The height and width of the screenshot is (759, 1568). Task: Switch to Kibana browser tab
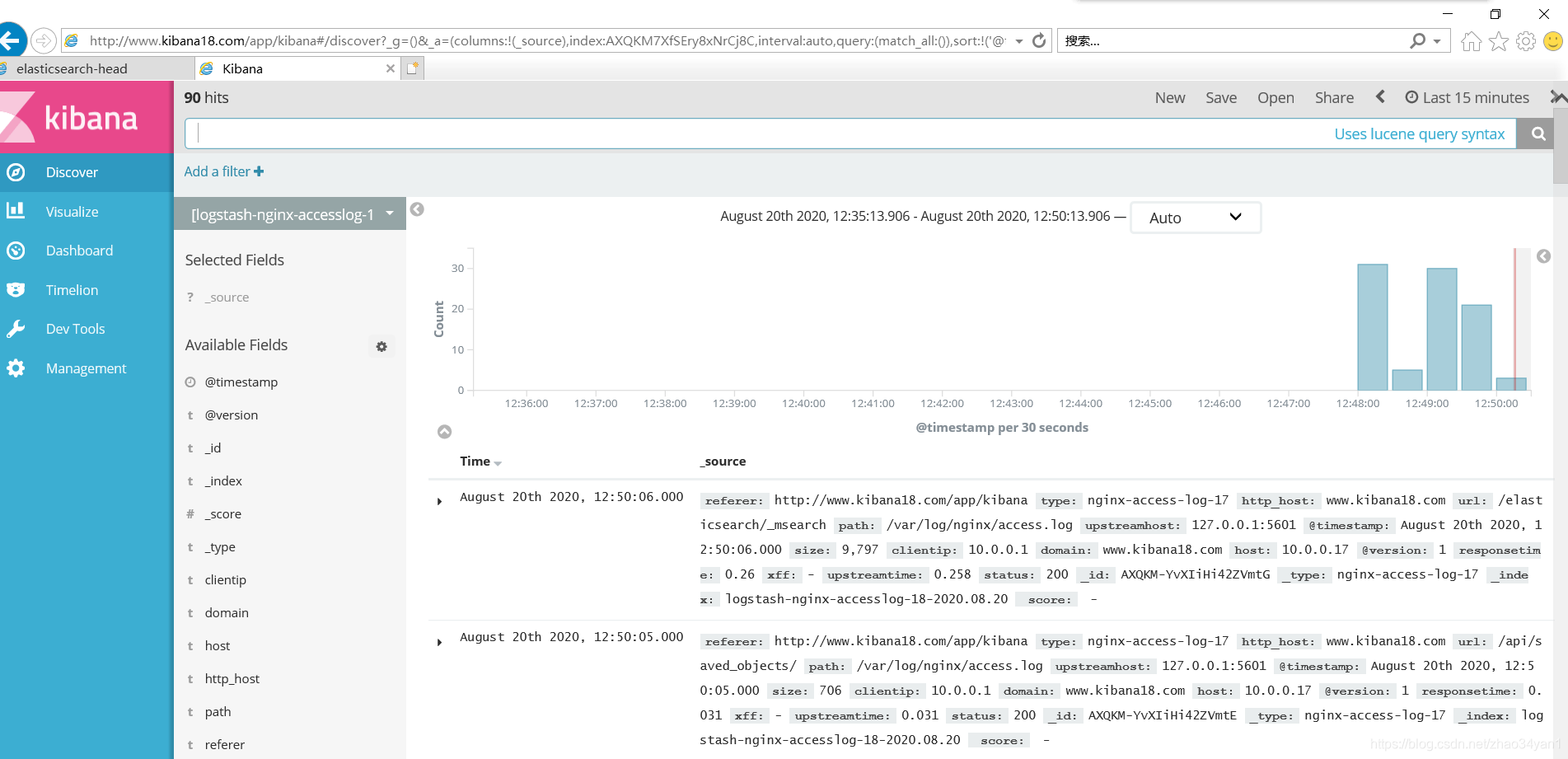point(297,68)
